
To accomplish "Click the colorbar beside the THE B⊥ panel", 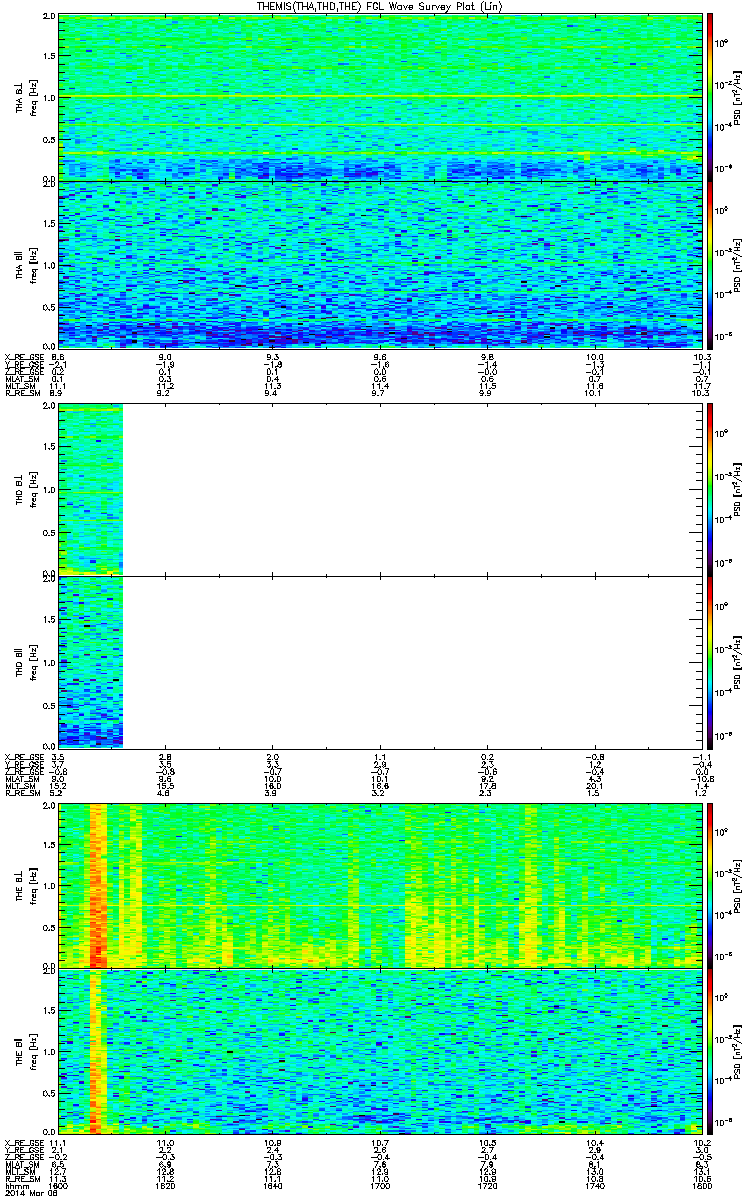I will tap(711, 885).
